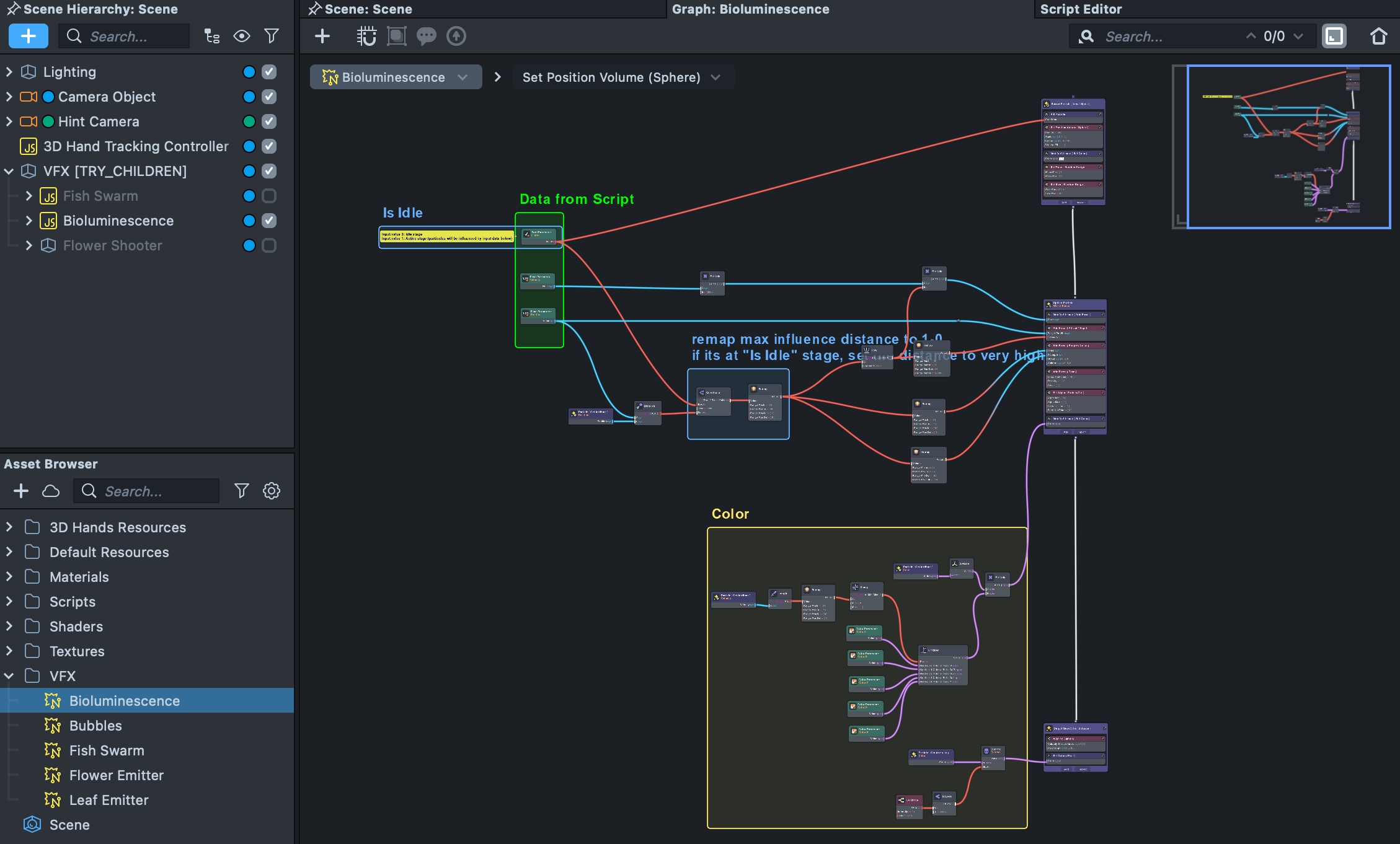Screen dimensions: 1400x844
Task: Click the add node plus icon
Action: click(322, 36)
